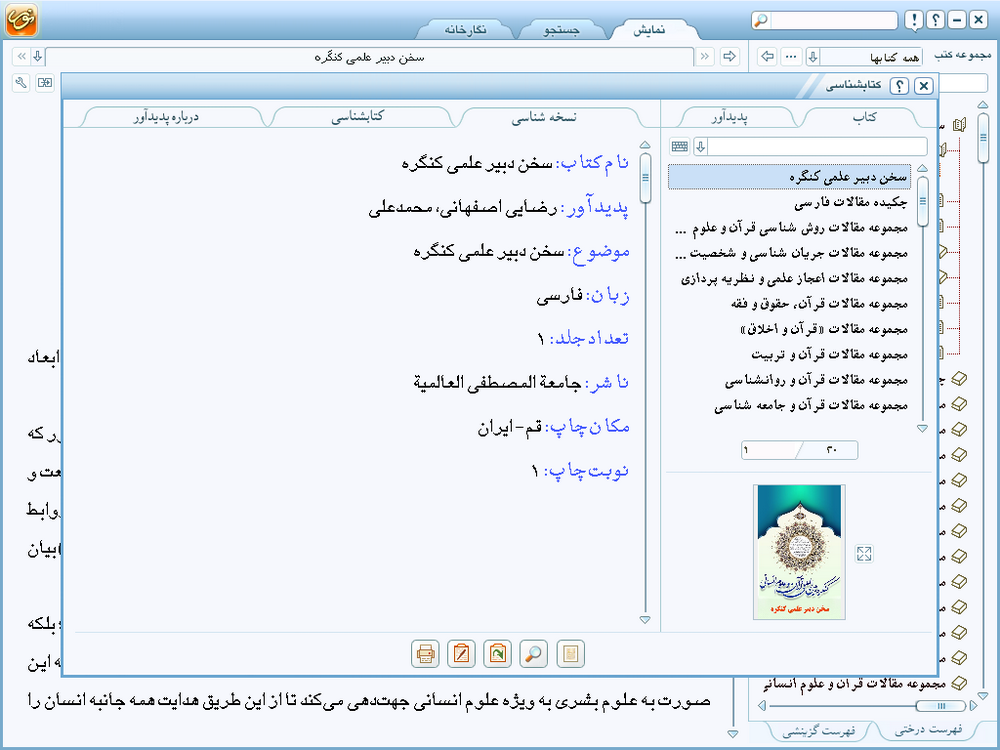The width and height of the screenshot is (1000, 750).
Task: Click the top-right search input field
Action: (x=833, y=20)
